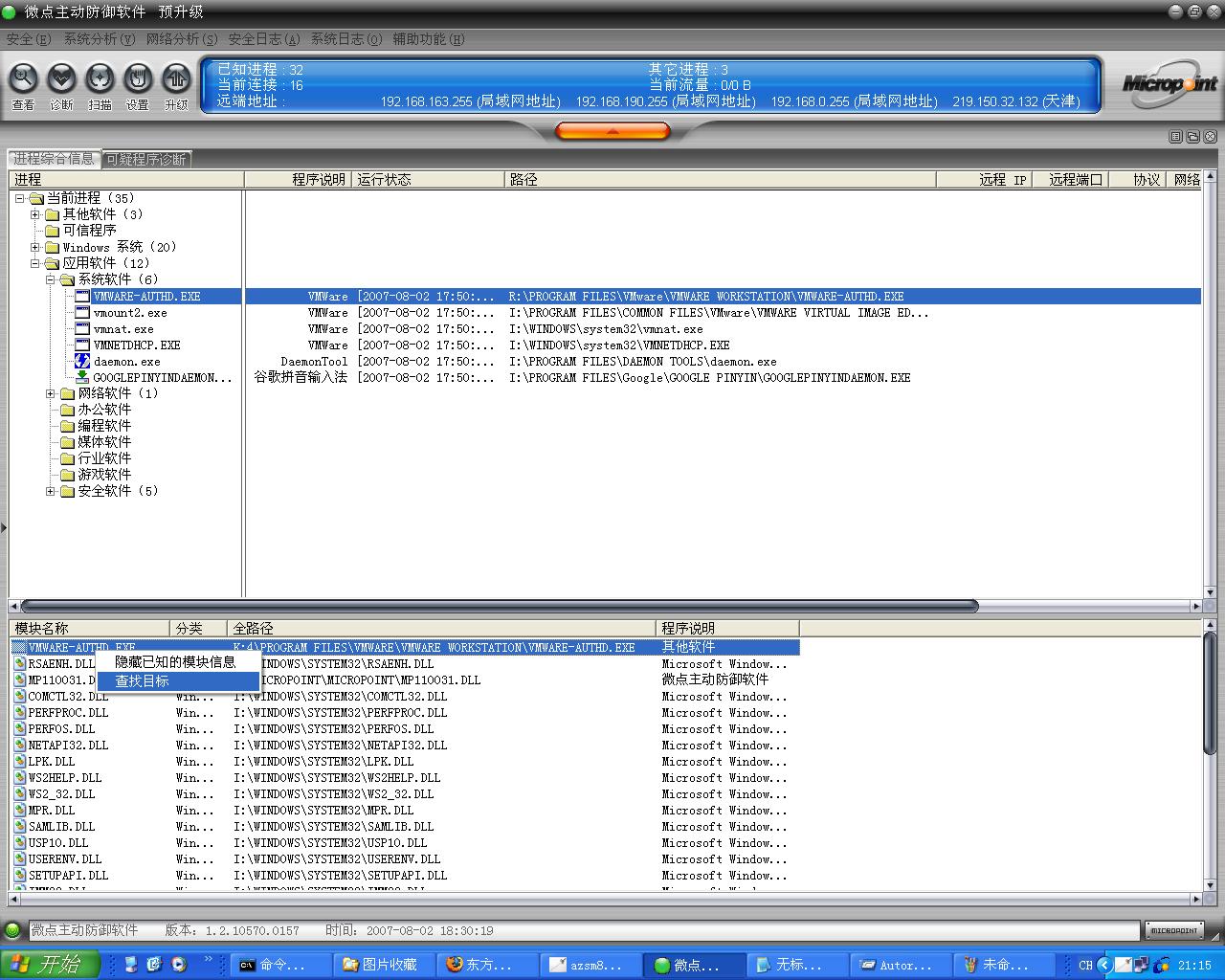The image size is (1225, 980).
Task: Expand the 安全软件 (5) node
Action: coord(51,491)
